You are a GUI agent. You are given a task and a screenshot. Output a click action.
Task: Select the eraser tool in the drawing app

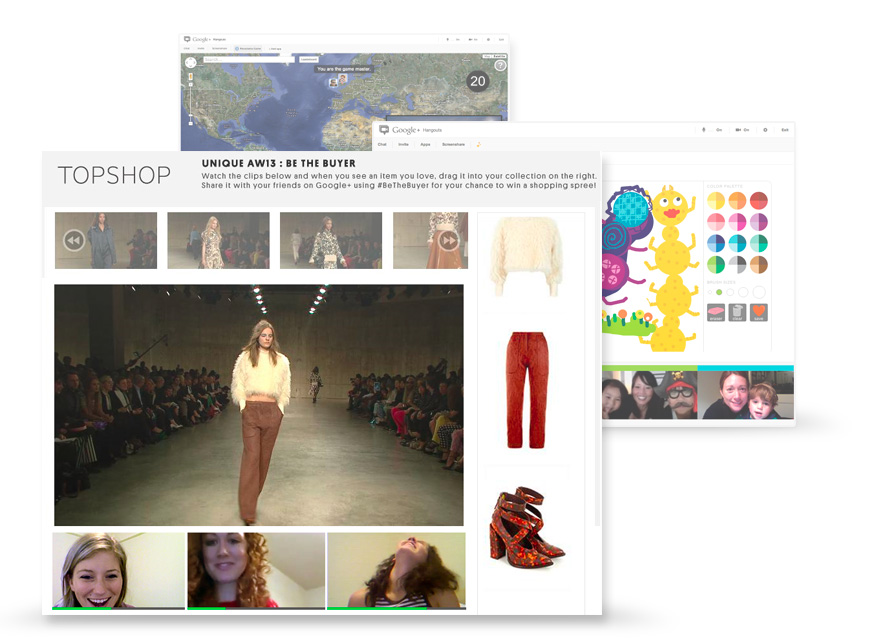[x=716, y=312]
